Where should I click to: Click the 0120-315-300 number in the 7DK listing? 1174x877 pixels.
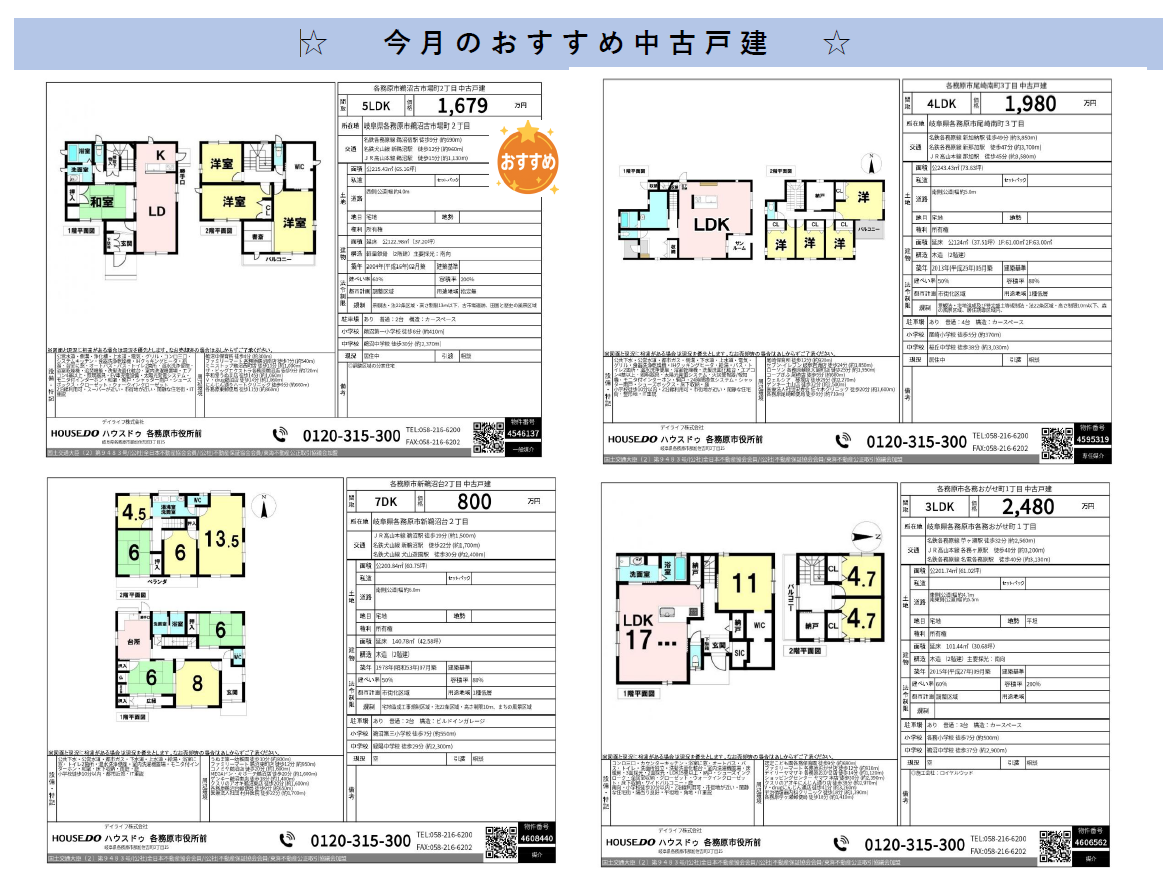(x=361, y=841)
